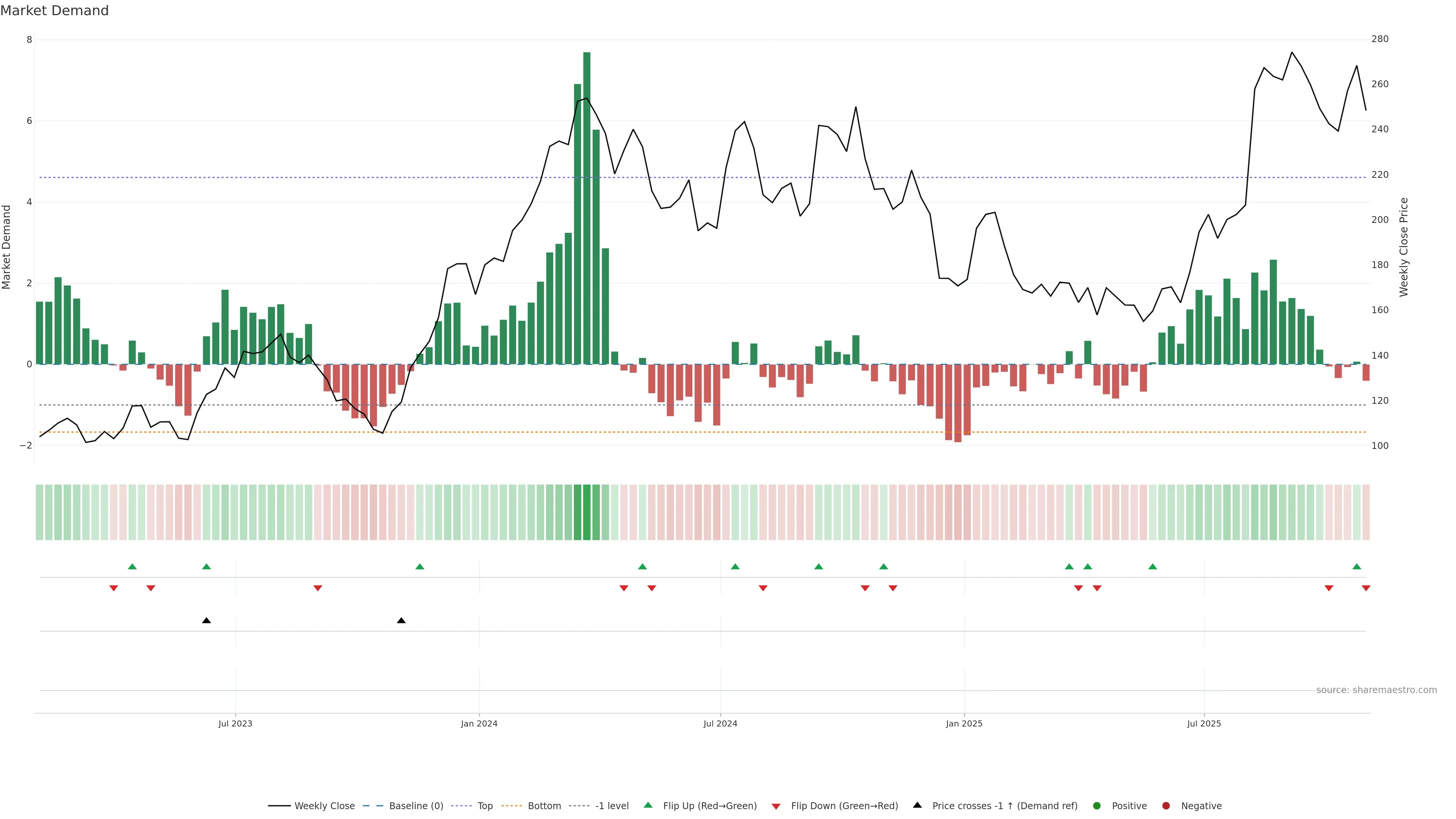Toggle the Top dotted line legend
1456x819 pixels.
pos(485,806)
